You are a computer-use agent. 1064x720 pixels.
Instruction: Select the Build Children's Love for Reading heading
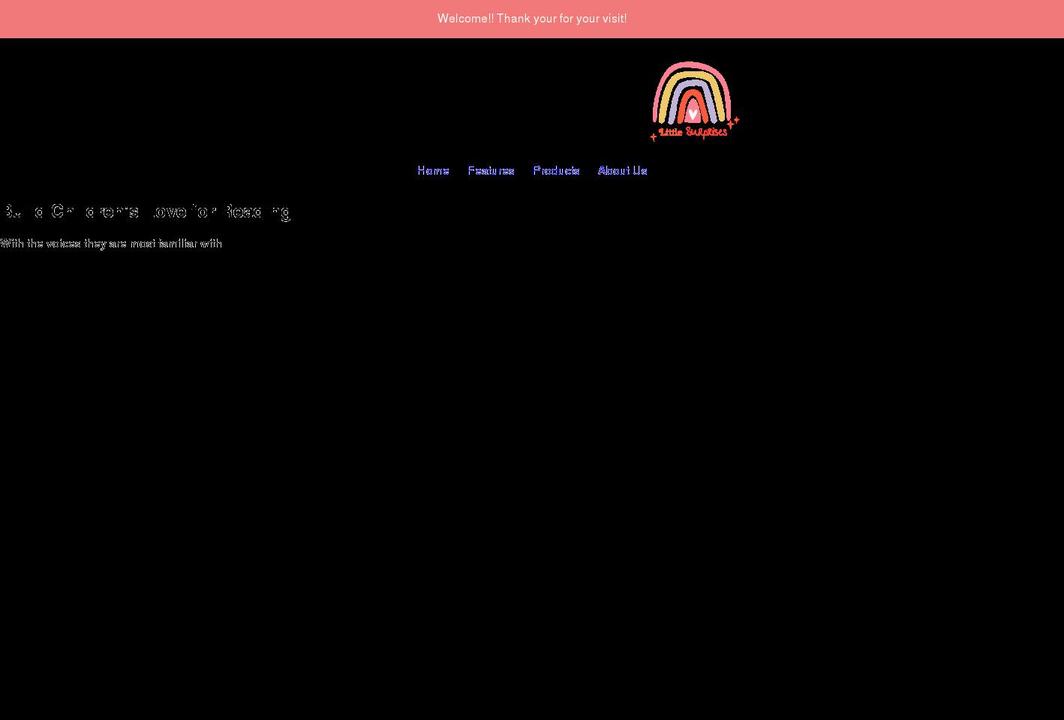point(145,212)
